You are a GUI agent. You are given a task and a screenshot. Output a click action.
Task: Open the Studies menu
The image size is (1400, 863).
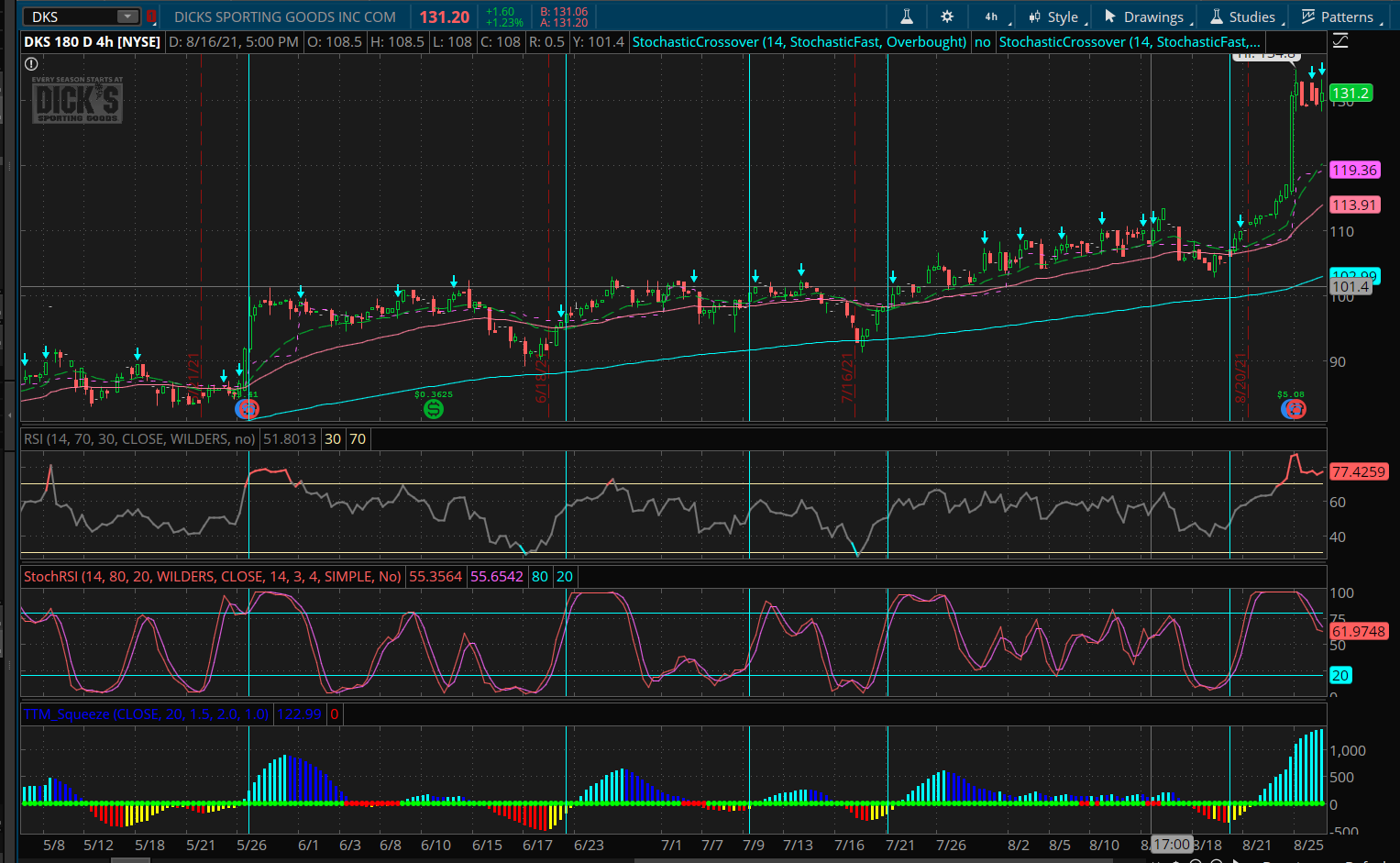(1245, 17)
